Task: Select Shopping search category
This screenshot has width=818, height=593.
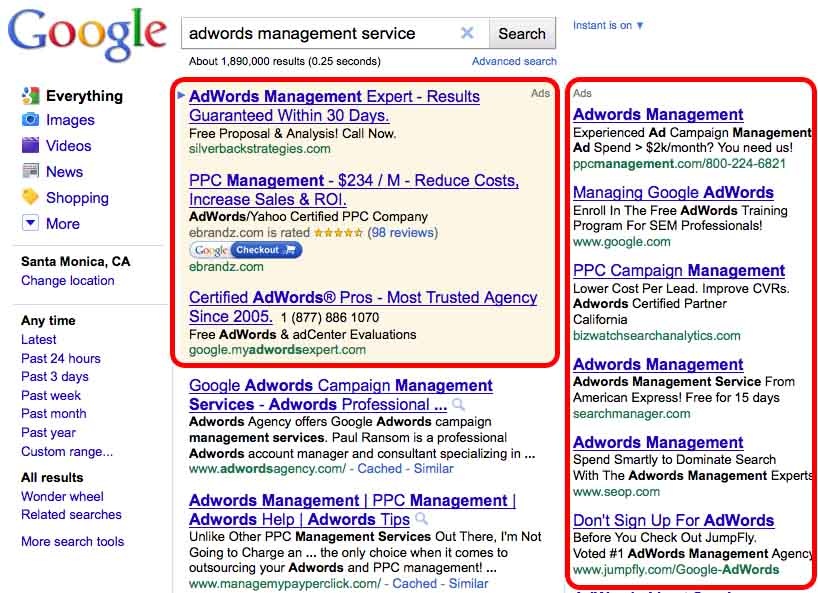Action: tap(77, 198)
